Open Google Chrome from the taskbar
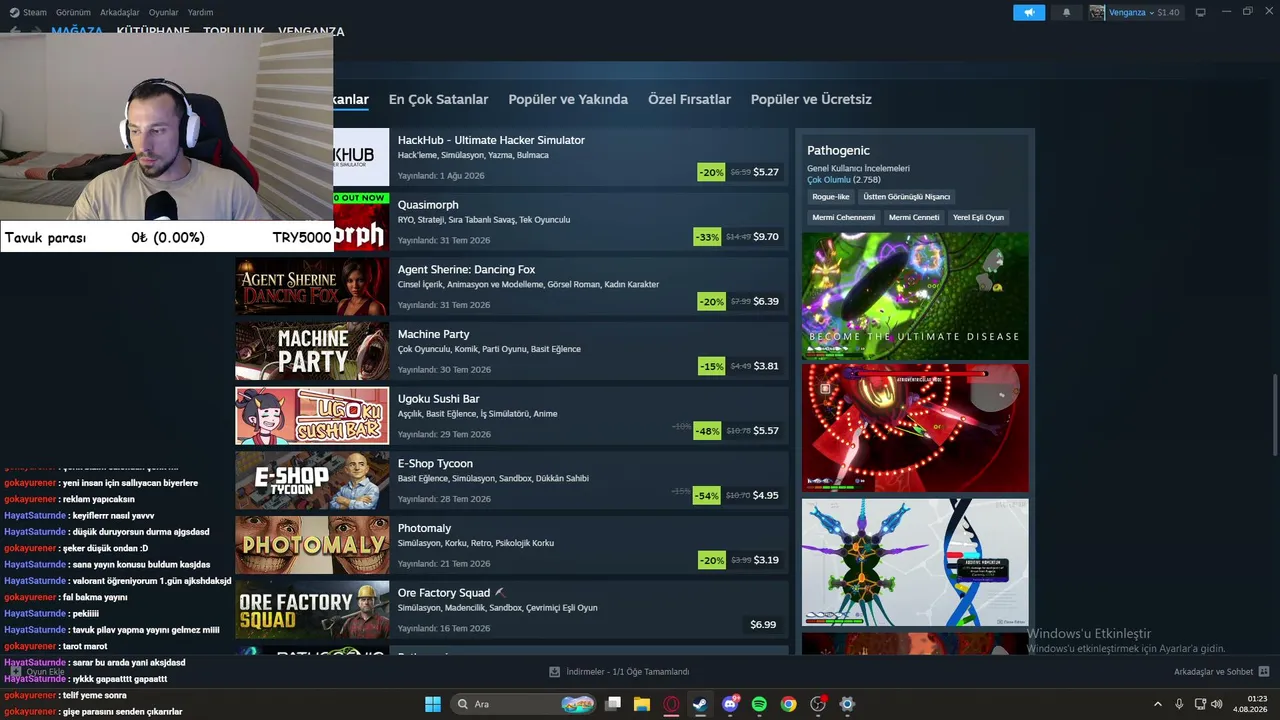Image resolution: width=1280 pixels, height=720 pixels. point(788,704)
